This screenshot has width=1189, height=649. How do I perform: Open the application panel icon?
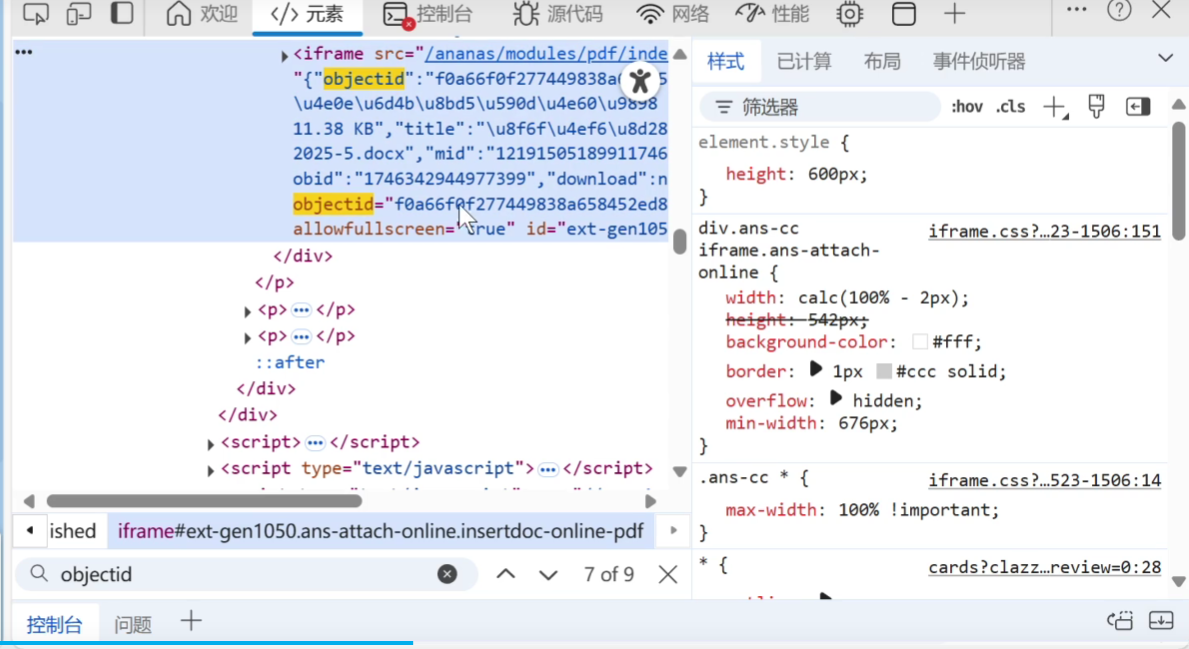point(903,14)
